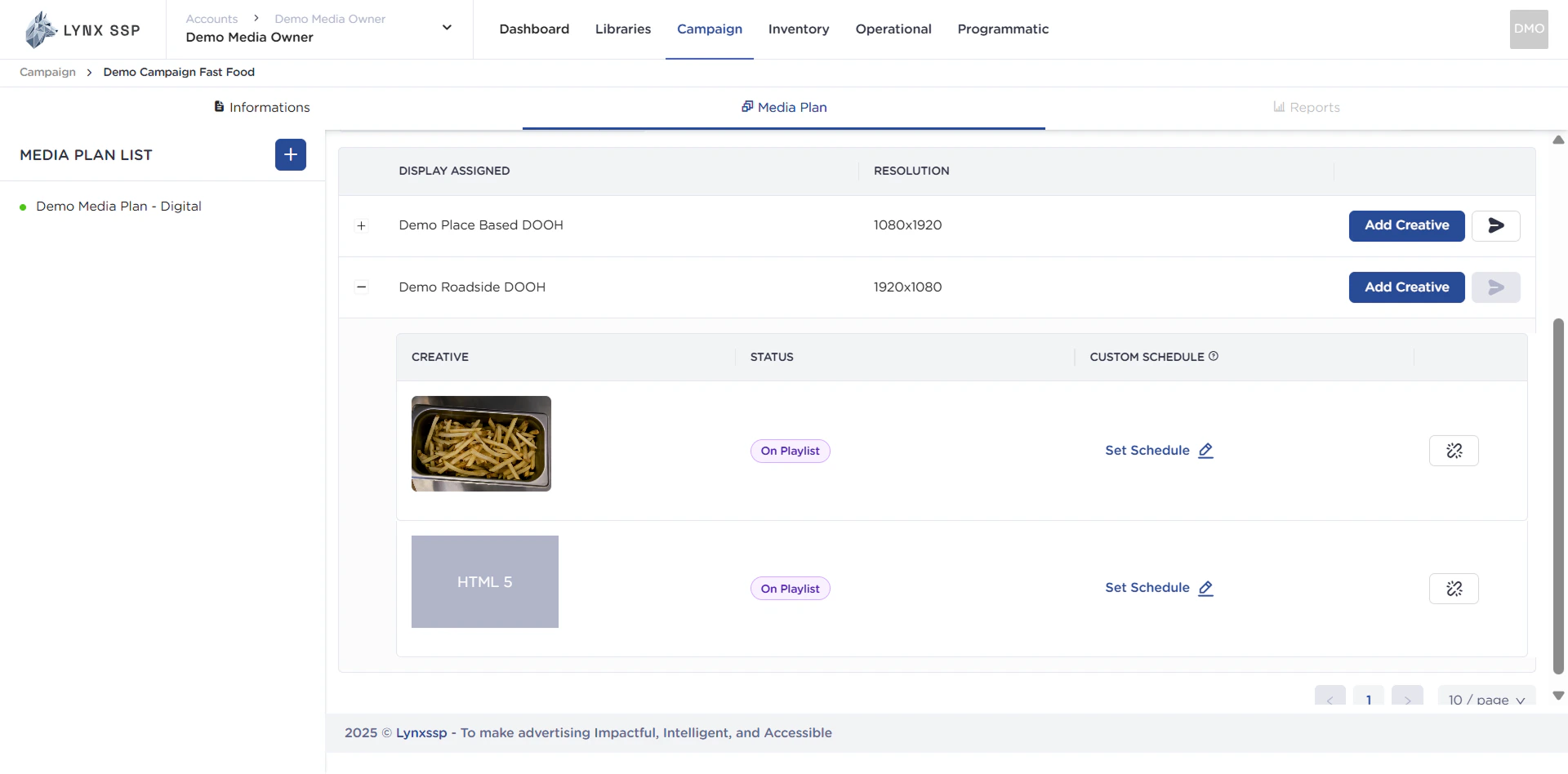
Task: Open the Programmatic menu
Action: click(x=1003, y=29)
